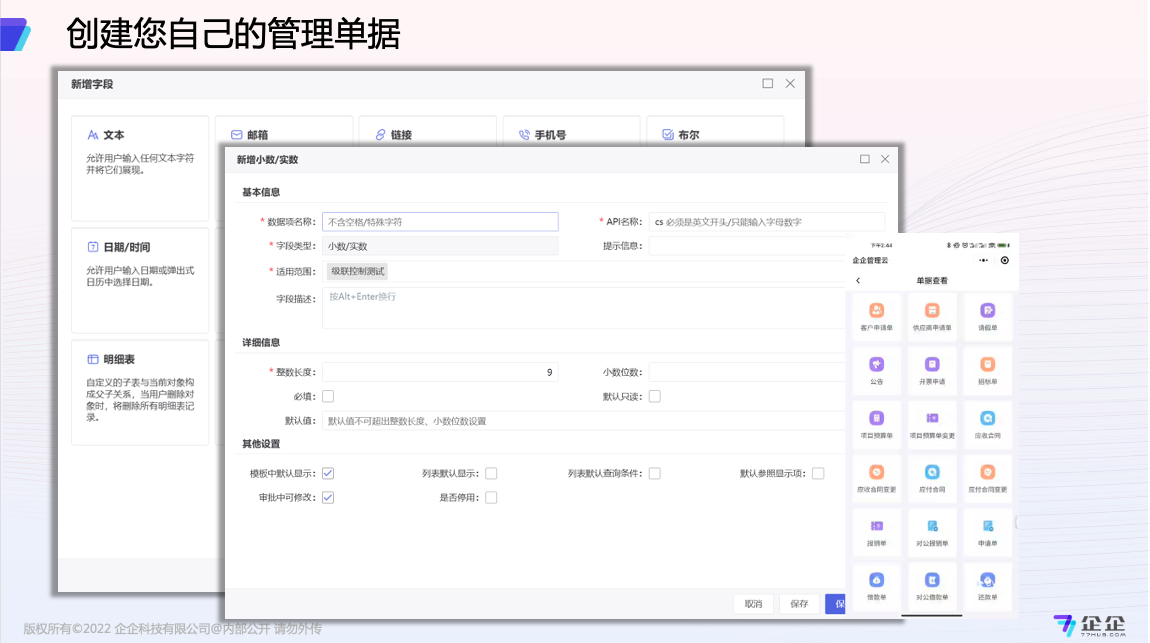Open the 客户申请单 icon in mobile panel
The width and height of the screenshot is (1150, 643).
tap(876, 311)
